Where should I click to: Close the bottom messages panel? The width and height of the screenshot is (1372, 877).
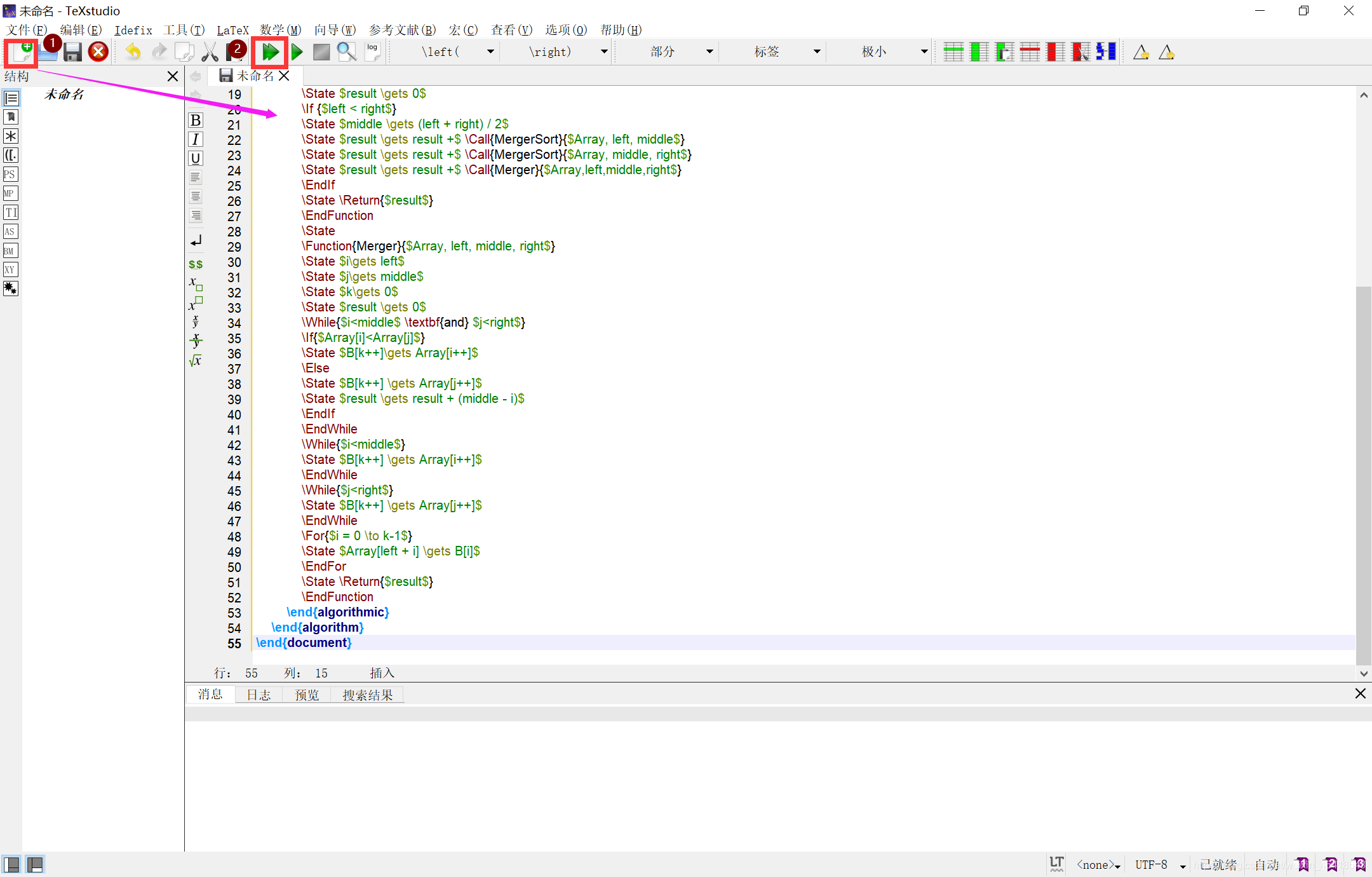1360,693
